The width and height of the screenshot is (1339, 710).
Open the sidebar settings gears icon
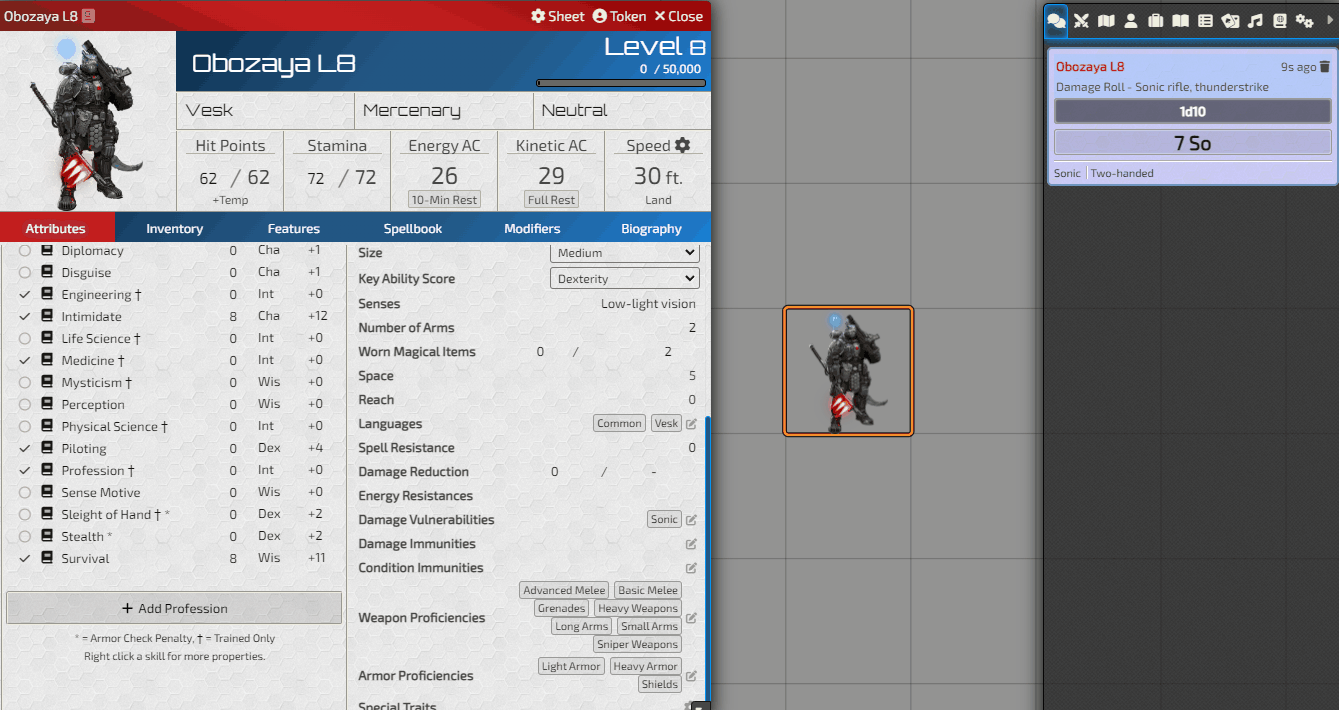[1304, 20]
